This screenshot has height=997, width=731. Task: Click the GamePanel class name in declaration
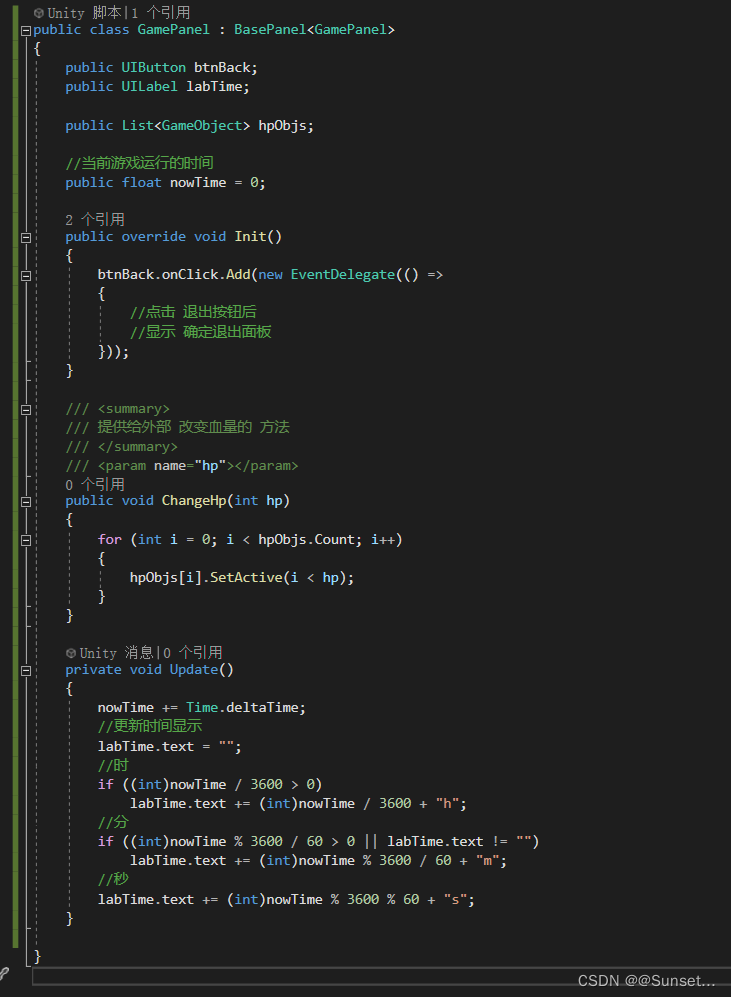174,30
